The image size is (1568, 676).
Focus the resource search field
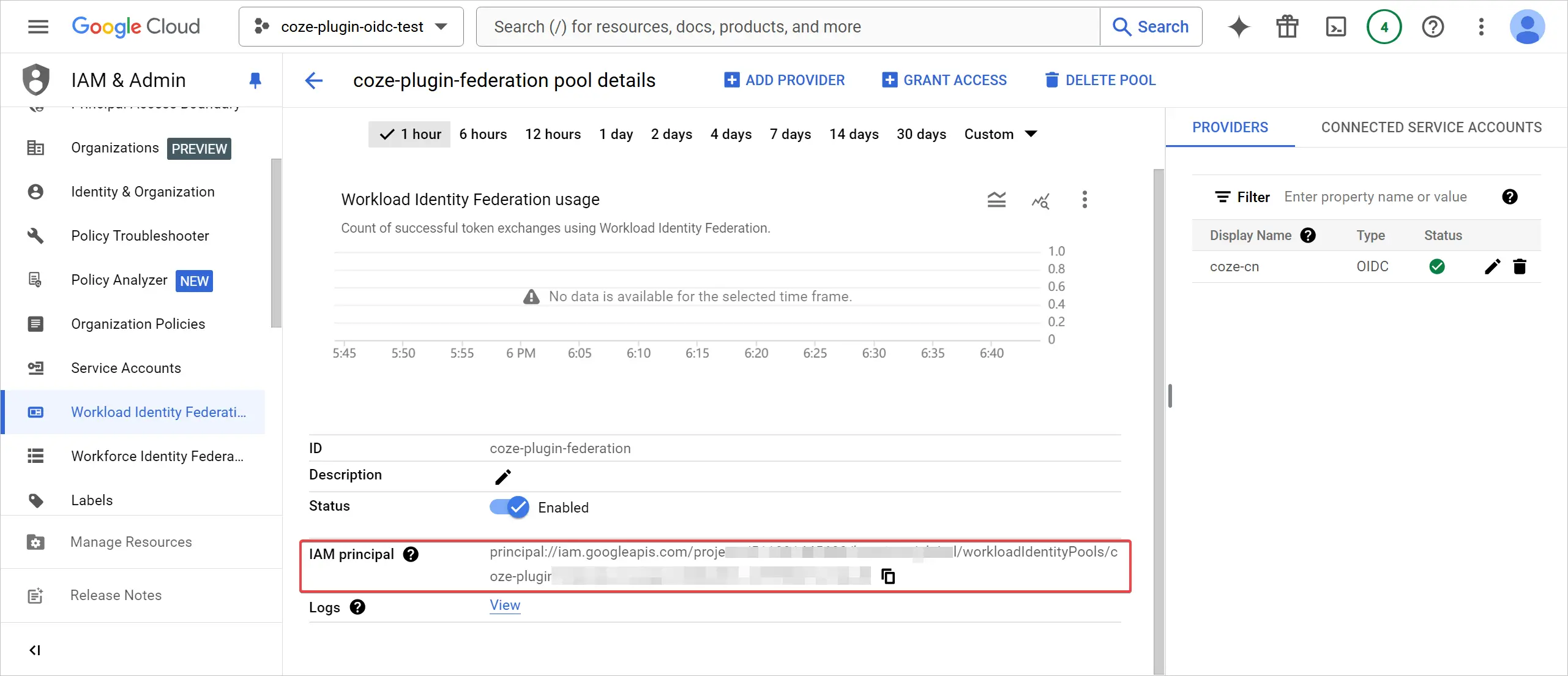[788, 27]
